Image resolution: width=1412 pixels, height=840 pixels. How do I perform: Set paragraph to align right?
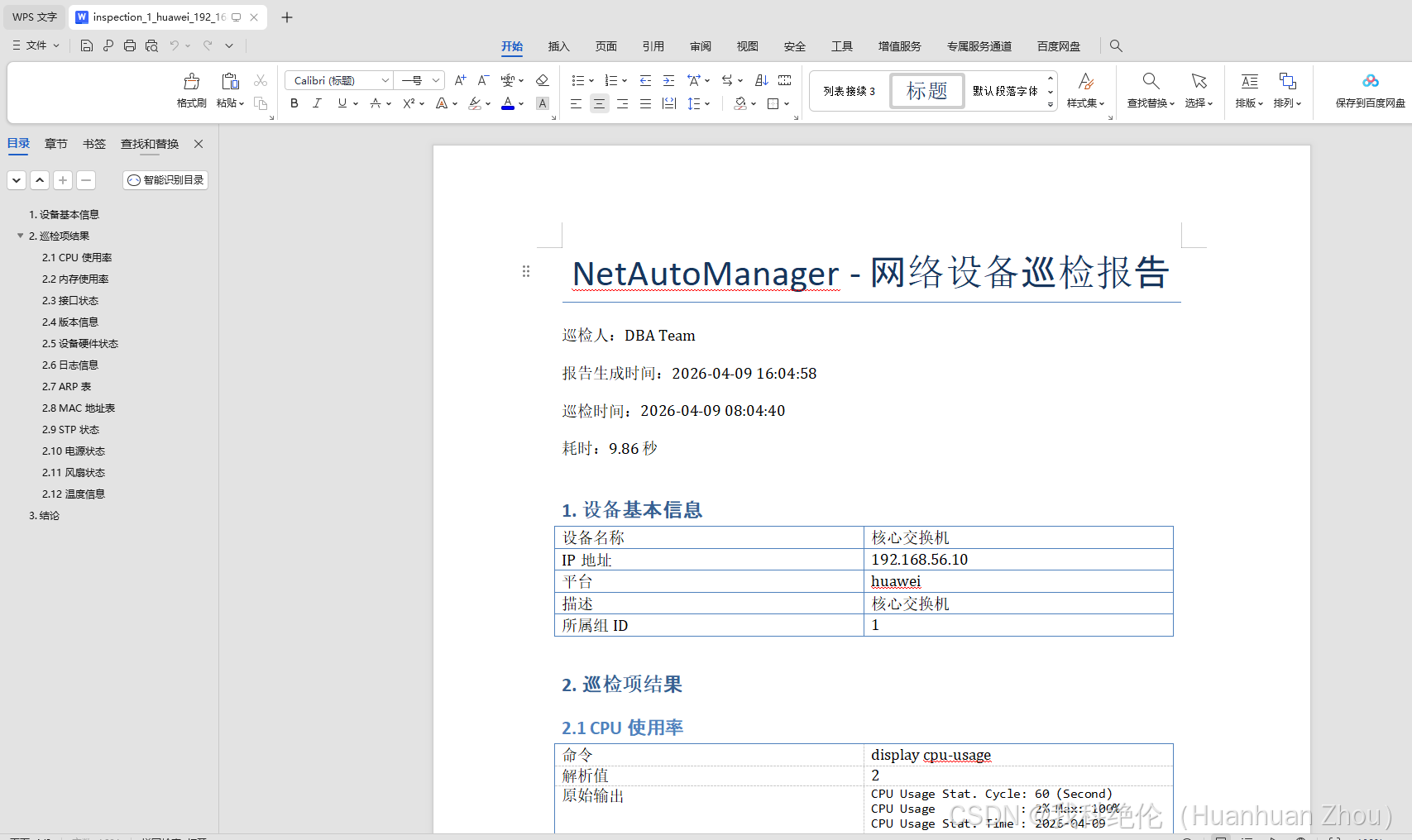pyautogui.click(x=623, y=103)
